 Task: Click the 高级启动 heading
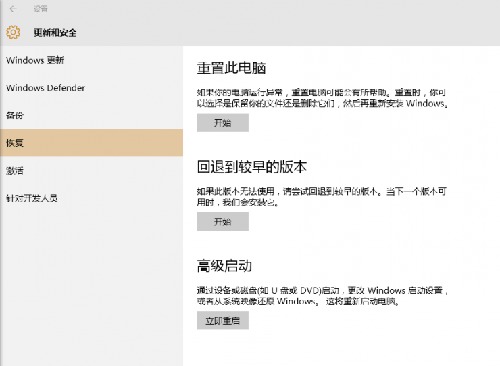pyautogui.click(x=224, y=266)
